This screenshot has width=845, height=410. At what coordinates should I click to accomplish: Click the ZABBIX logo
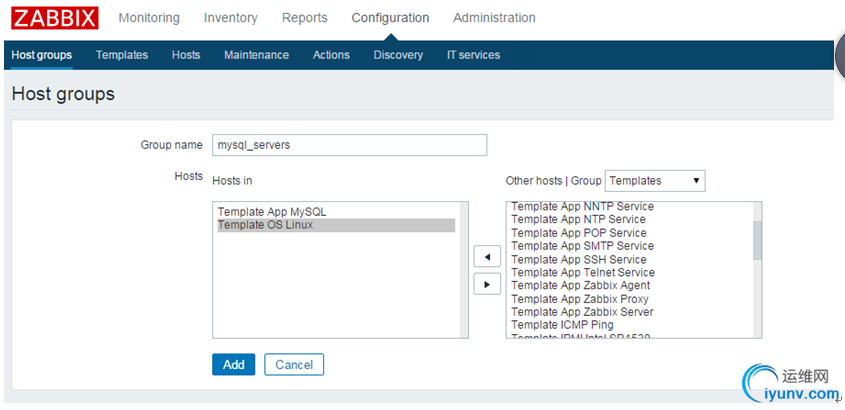pos(55,18)
